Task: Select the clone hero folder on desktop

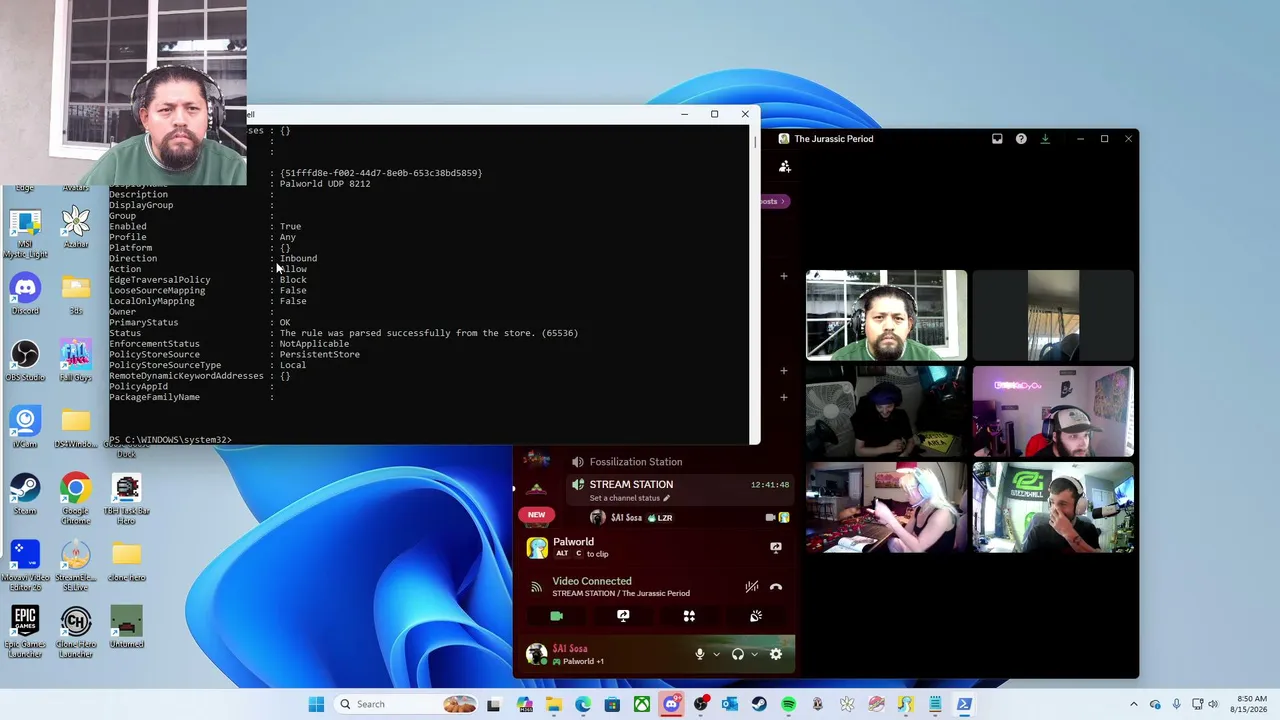Action: (x=126, y=561)
